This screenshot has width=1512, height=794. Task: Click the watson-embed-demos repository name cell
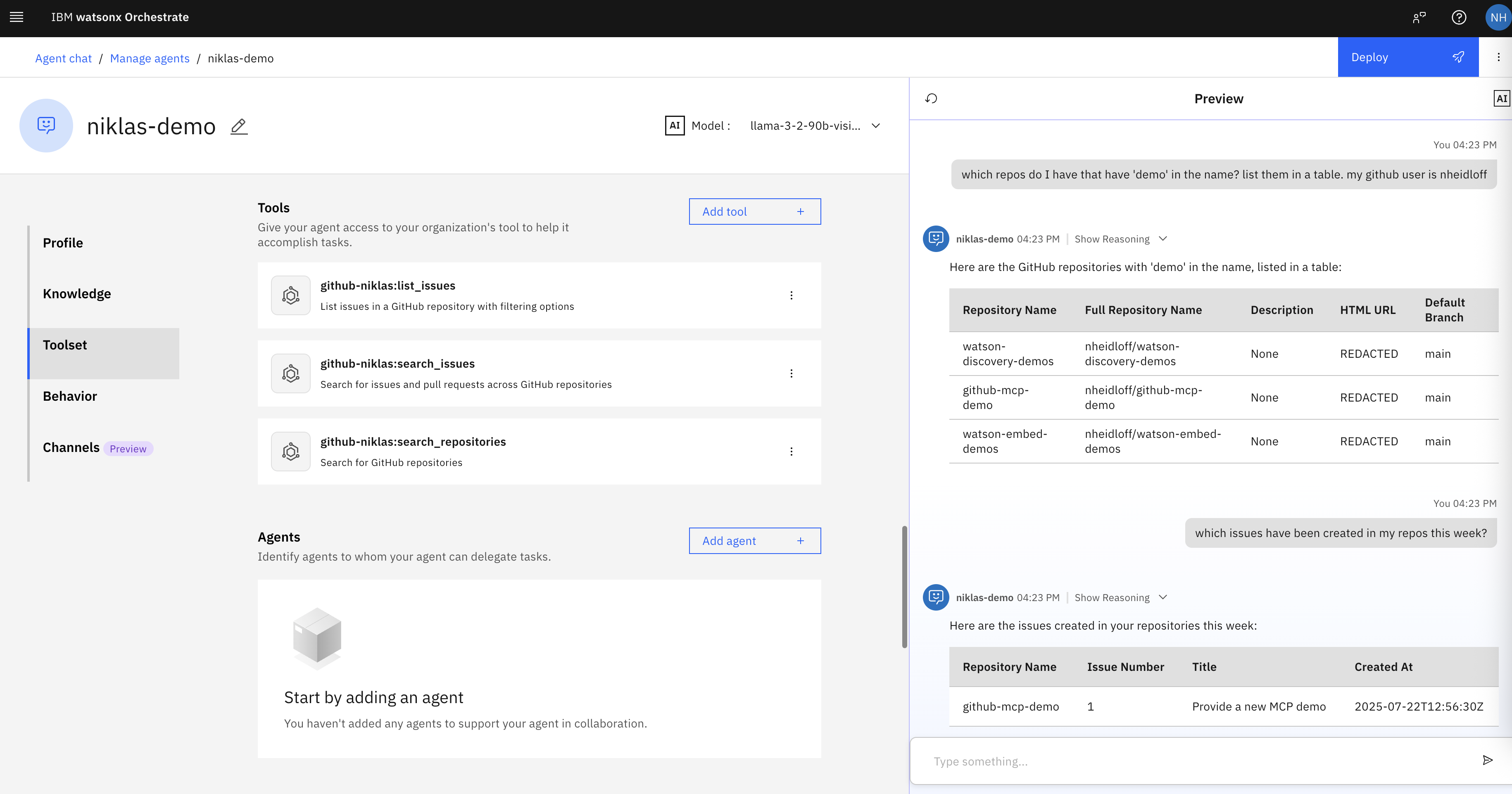click(x=1005, y=441)
